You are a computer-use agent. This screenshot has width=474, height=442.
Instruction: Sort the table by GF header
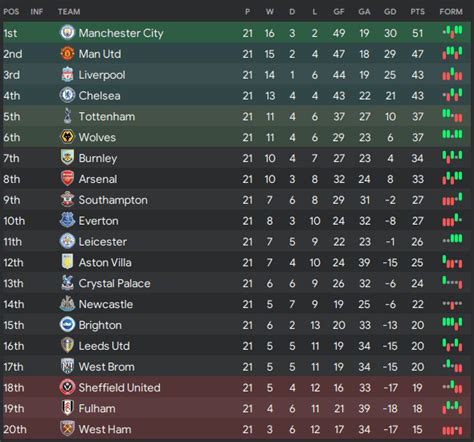(x=339, y=12)
